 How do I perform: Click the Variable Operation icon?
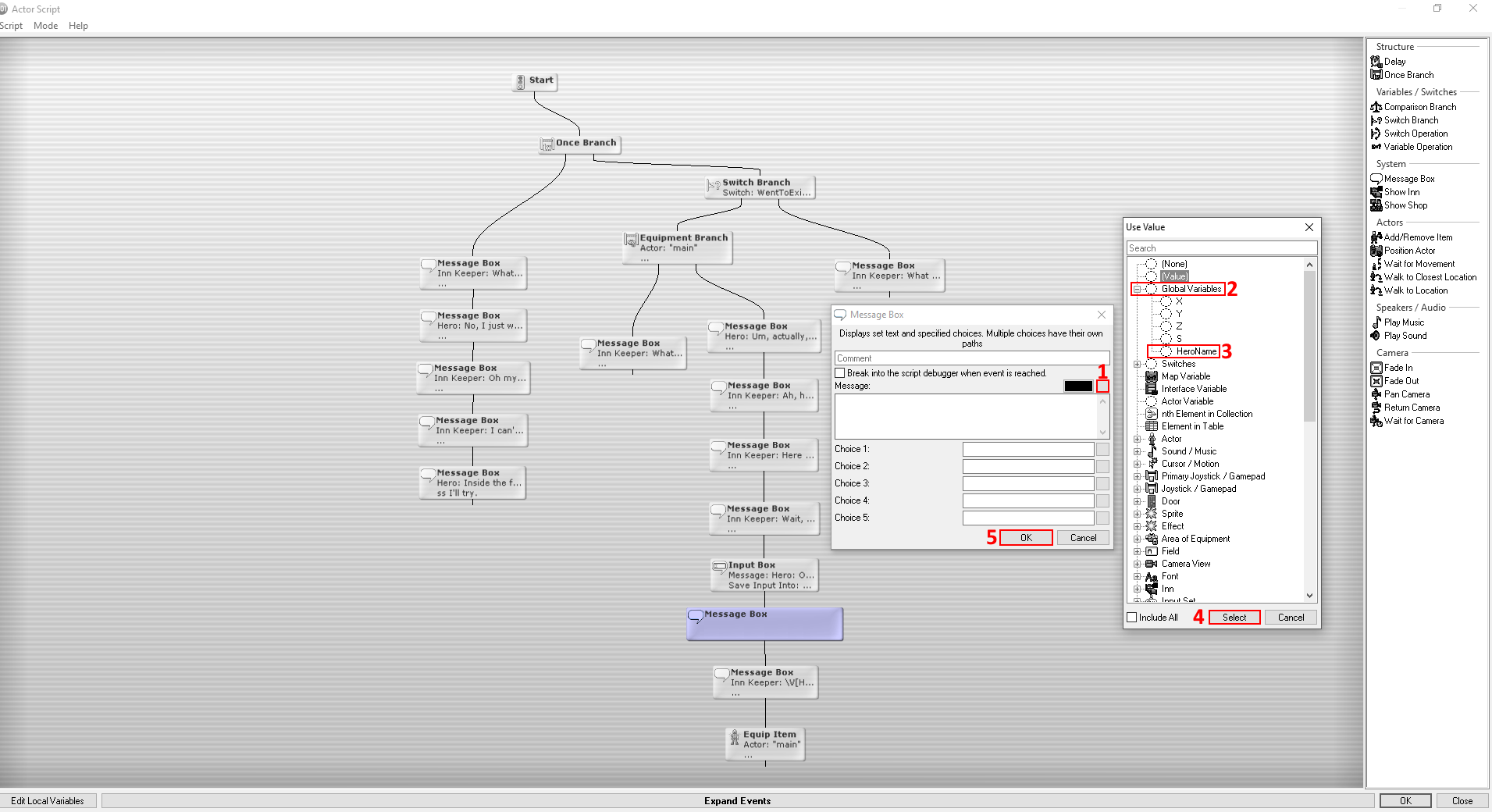pyautogui.click(x=1376, y=147)
